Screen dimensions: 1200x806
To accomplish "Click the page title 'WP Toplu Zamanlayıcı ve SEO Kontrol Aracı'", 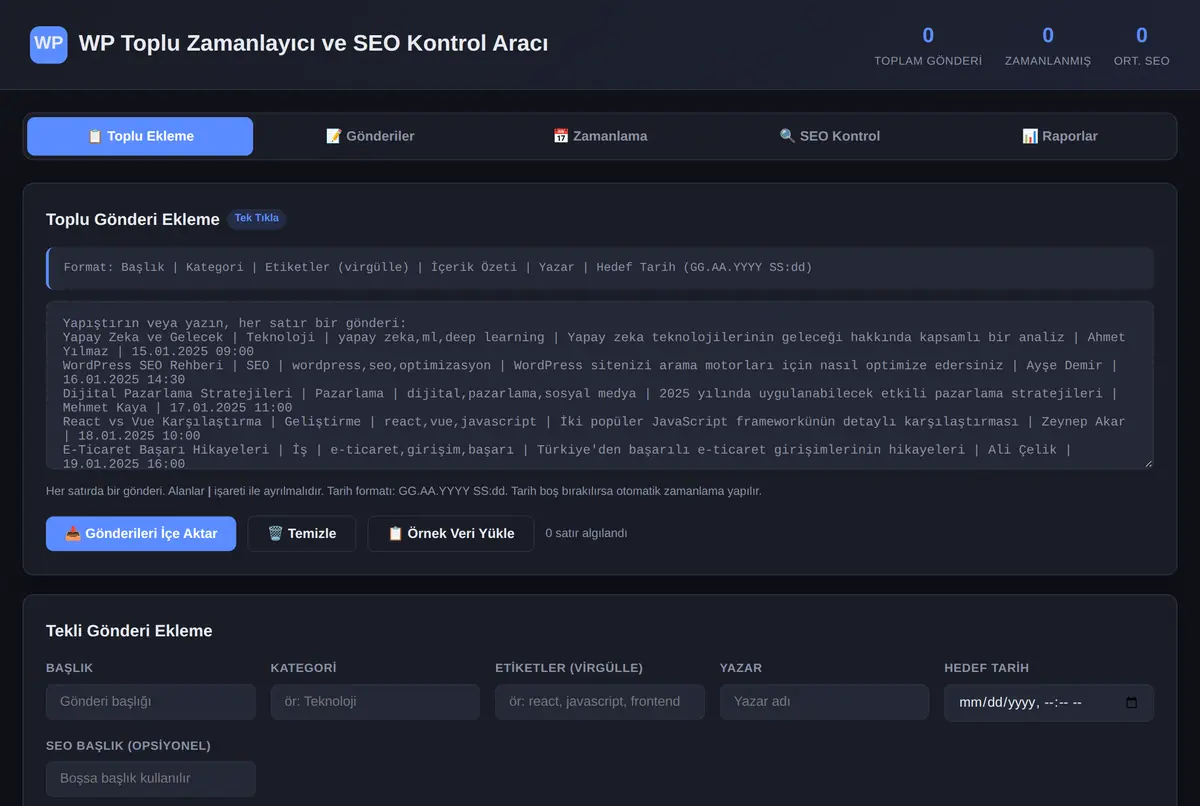I will click(313, 44).
